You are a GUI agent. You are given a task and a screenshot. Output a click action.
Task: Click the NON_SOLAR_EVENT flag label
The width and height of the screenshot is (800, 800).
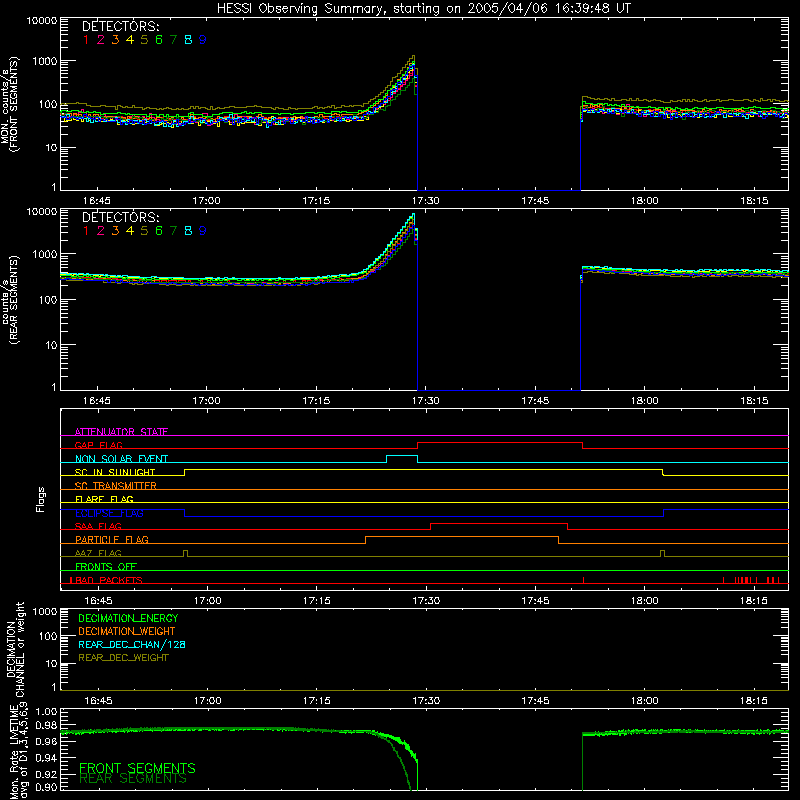point(121,459)
